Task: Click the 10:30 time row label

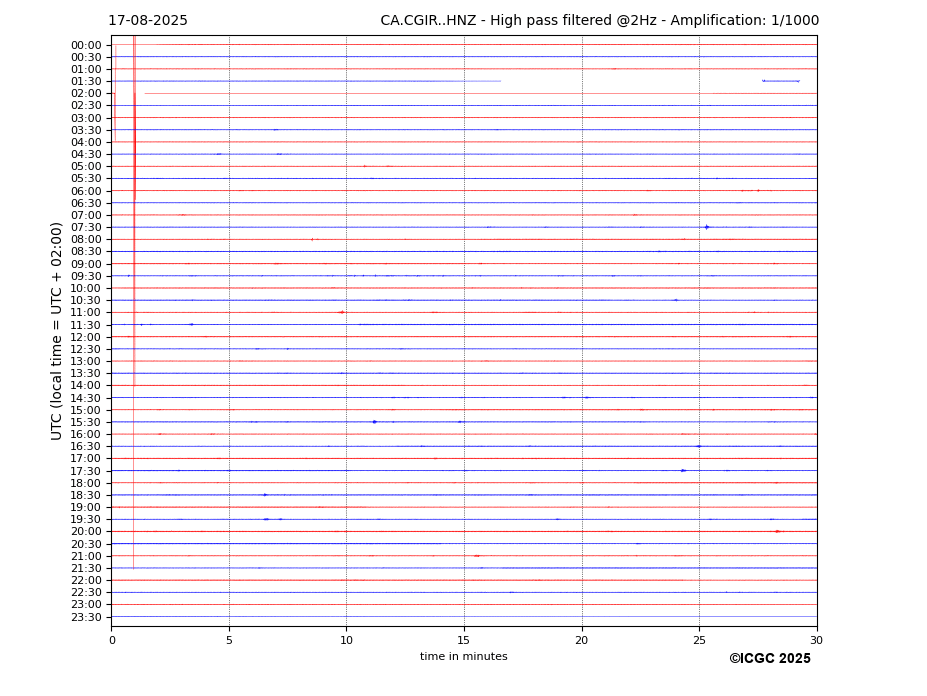Action: pos(86,300)
